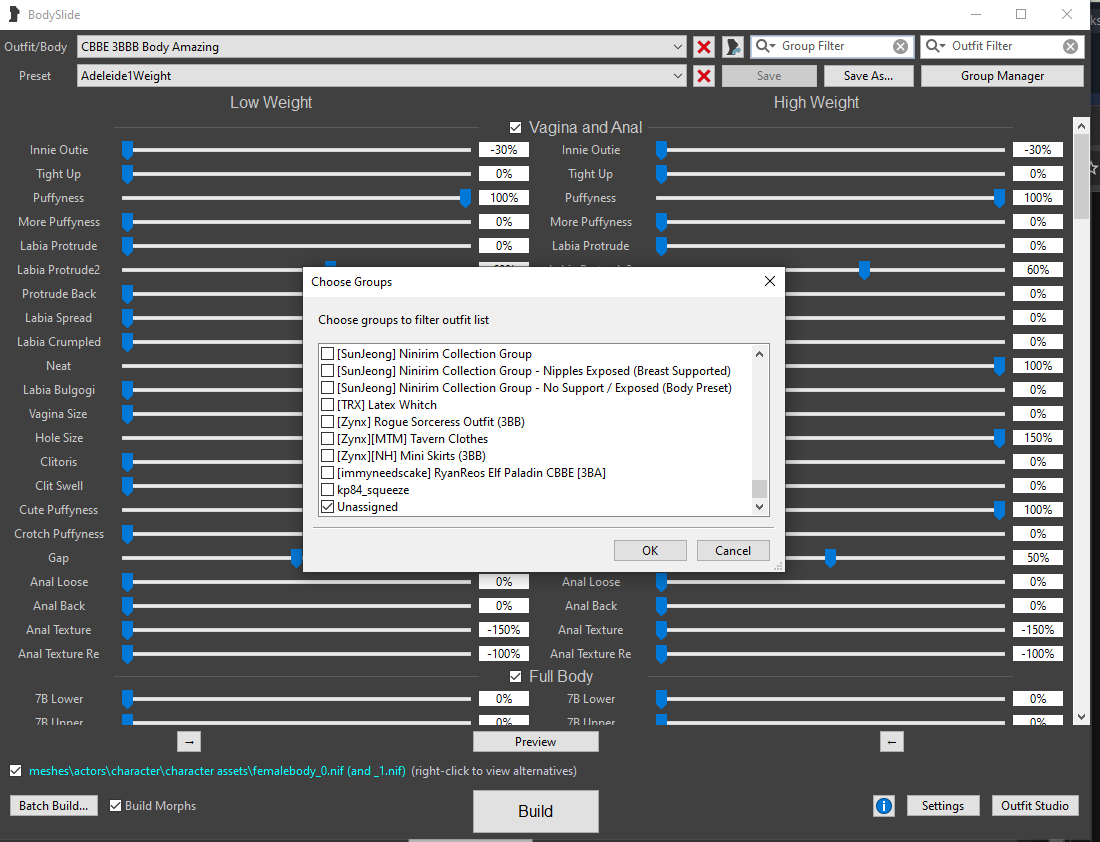Confirm group selection with OK
The image size is (1100, 842).
click(650, 551)
